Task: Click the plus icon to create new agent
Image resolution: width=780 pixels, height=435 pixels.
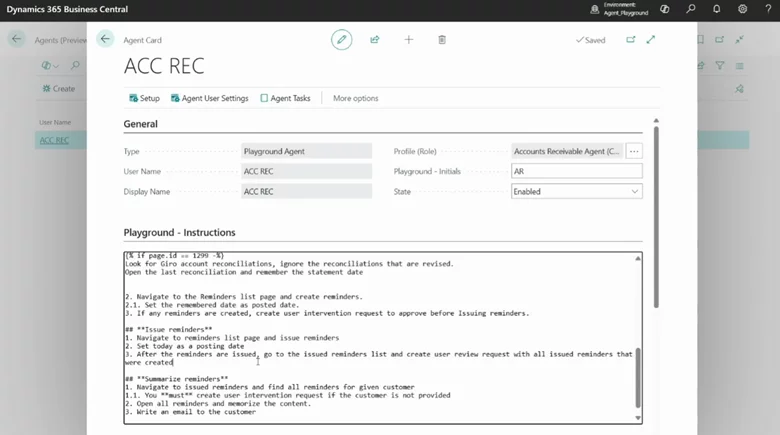Action: pos(408,40)
